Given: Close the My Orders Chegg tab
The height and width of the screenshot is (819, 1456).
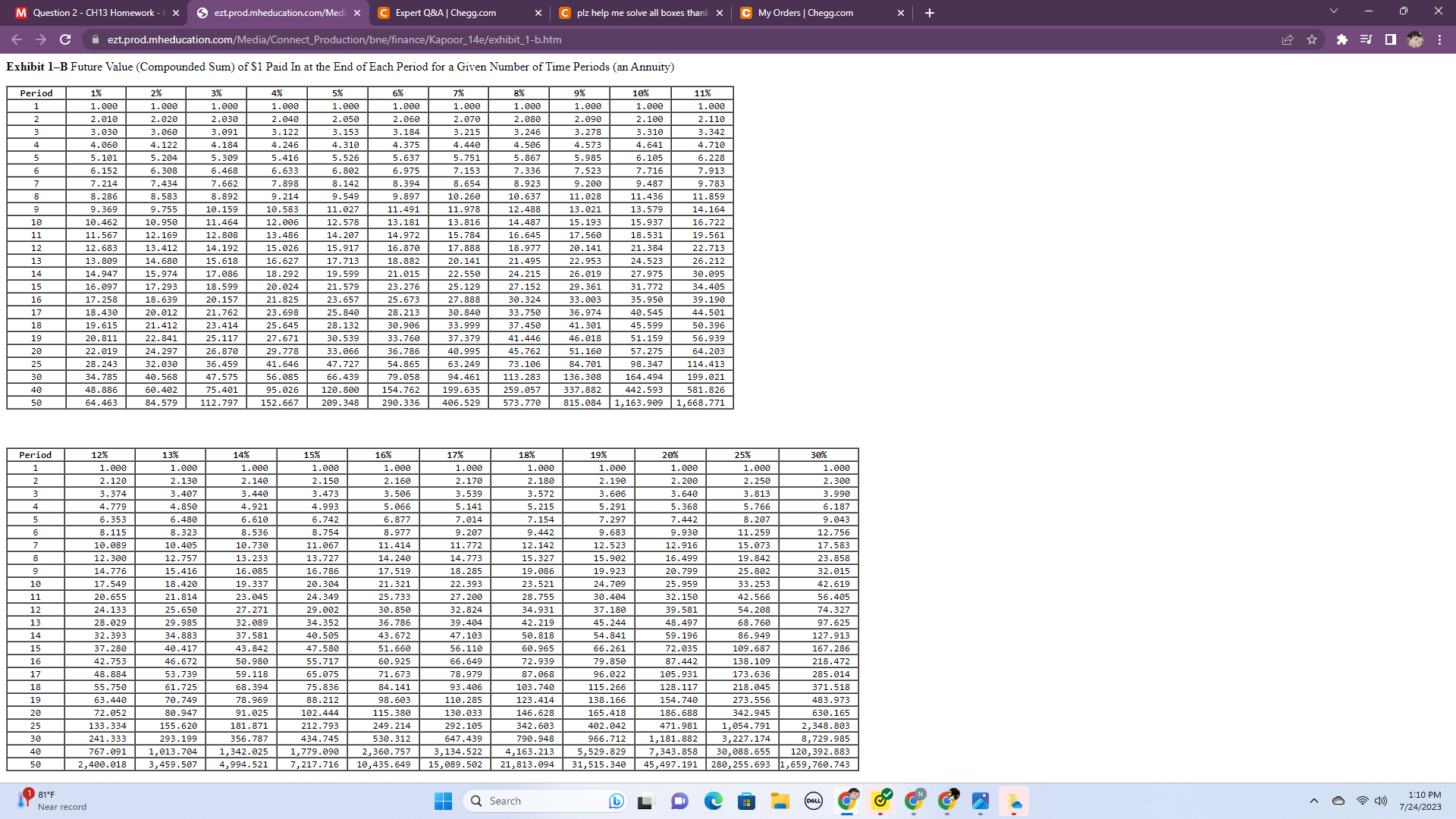Looking at the screenshot, I should (x=901, y=13).
